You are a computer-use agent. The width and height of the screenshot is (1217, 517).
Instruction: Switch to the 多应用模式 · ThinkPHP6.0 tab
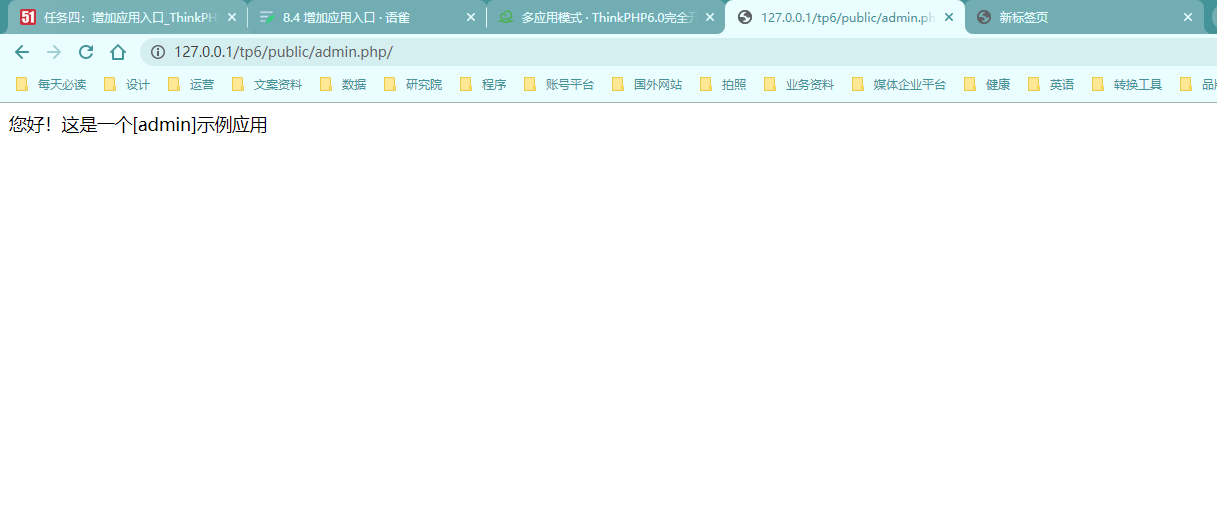pyautogui.click(x=606, y=17)
